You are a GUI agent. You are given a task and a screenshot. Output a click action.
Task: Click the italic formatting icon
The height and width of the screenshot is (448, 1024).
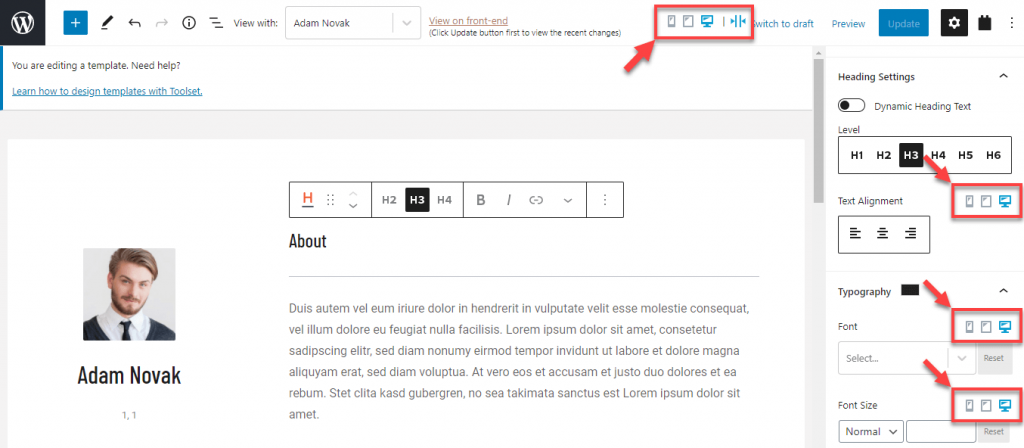(508, 200)
